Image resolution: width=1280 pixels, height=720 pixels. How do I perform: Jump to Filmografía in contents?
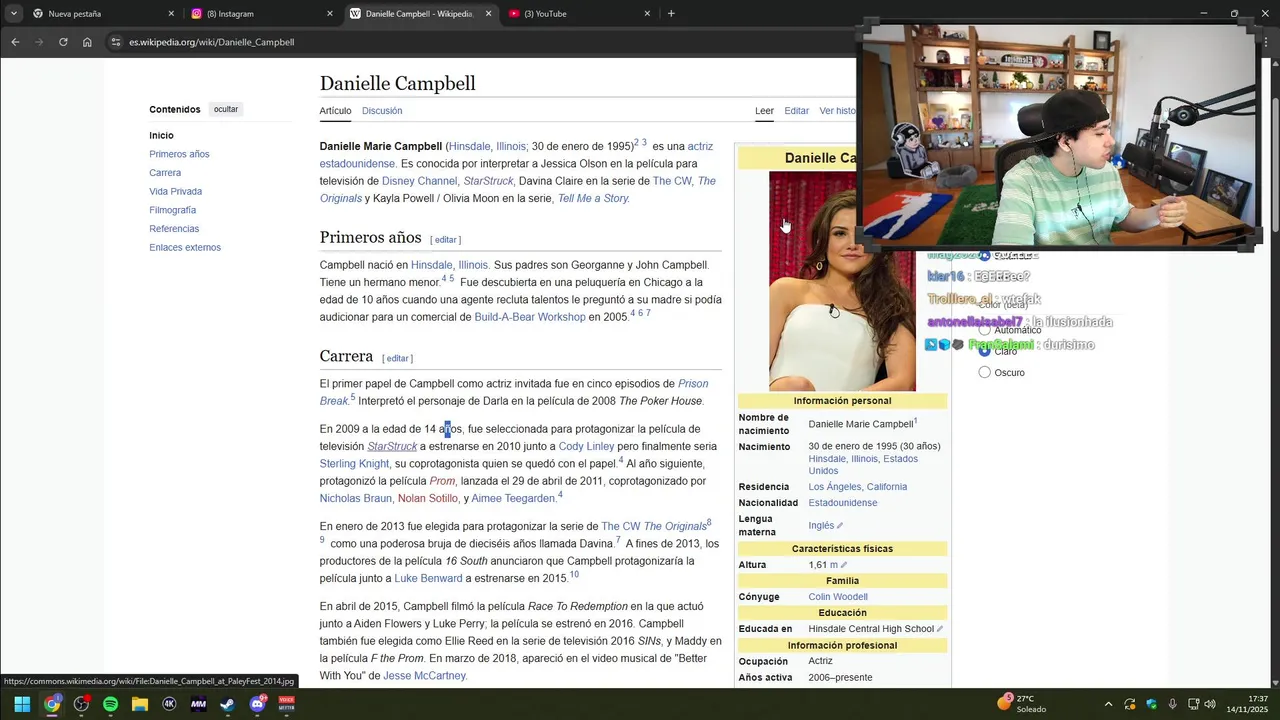pyautogui.click(x=172, y=210)
